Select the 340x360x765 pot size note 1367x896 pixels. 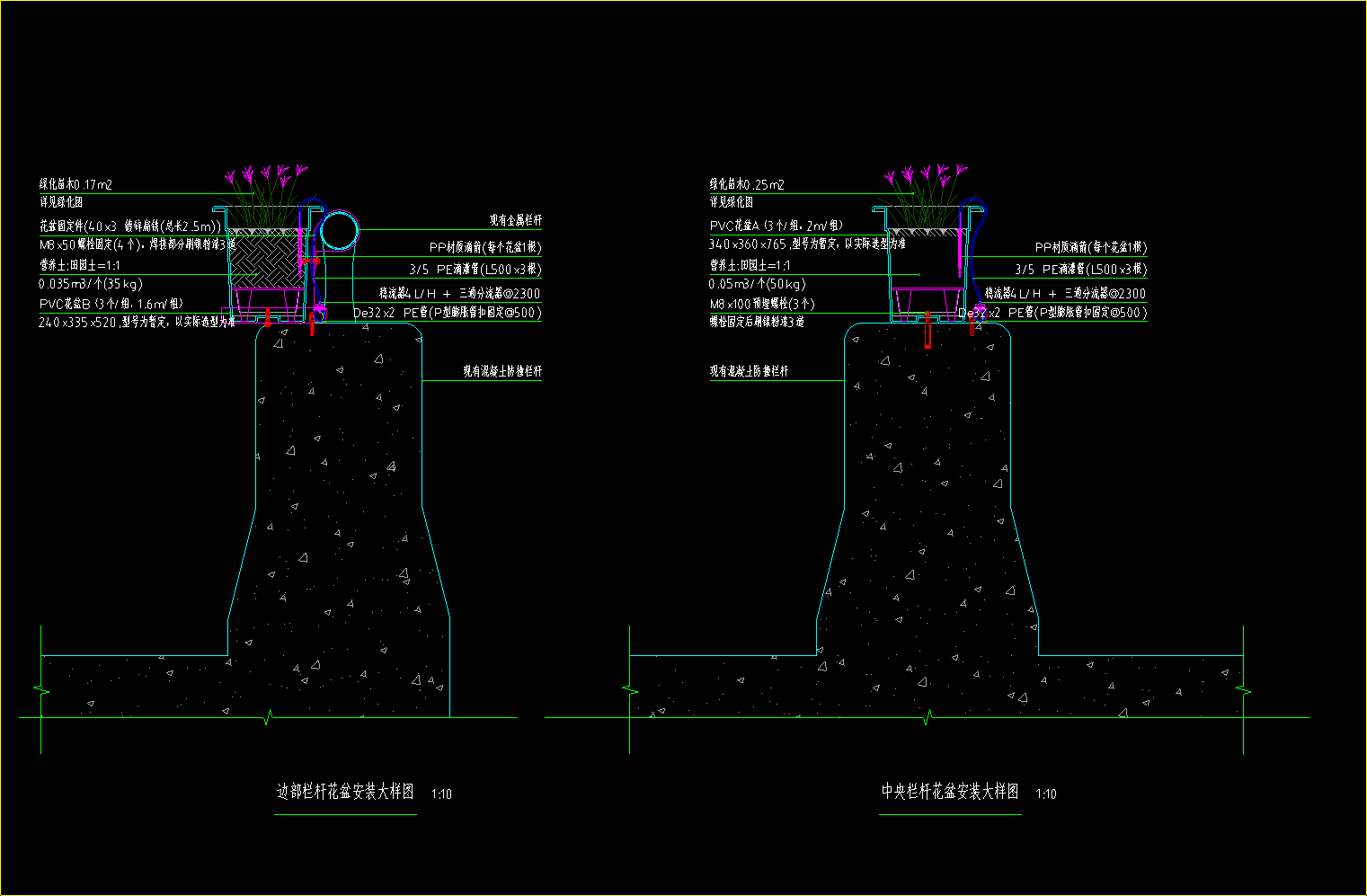pos(806,244)
